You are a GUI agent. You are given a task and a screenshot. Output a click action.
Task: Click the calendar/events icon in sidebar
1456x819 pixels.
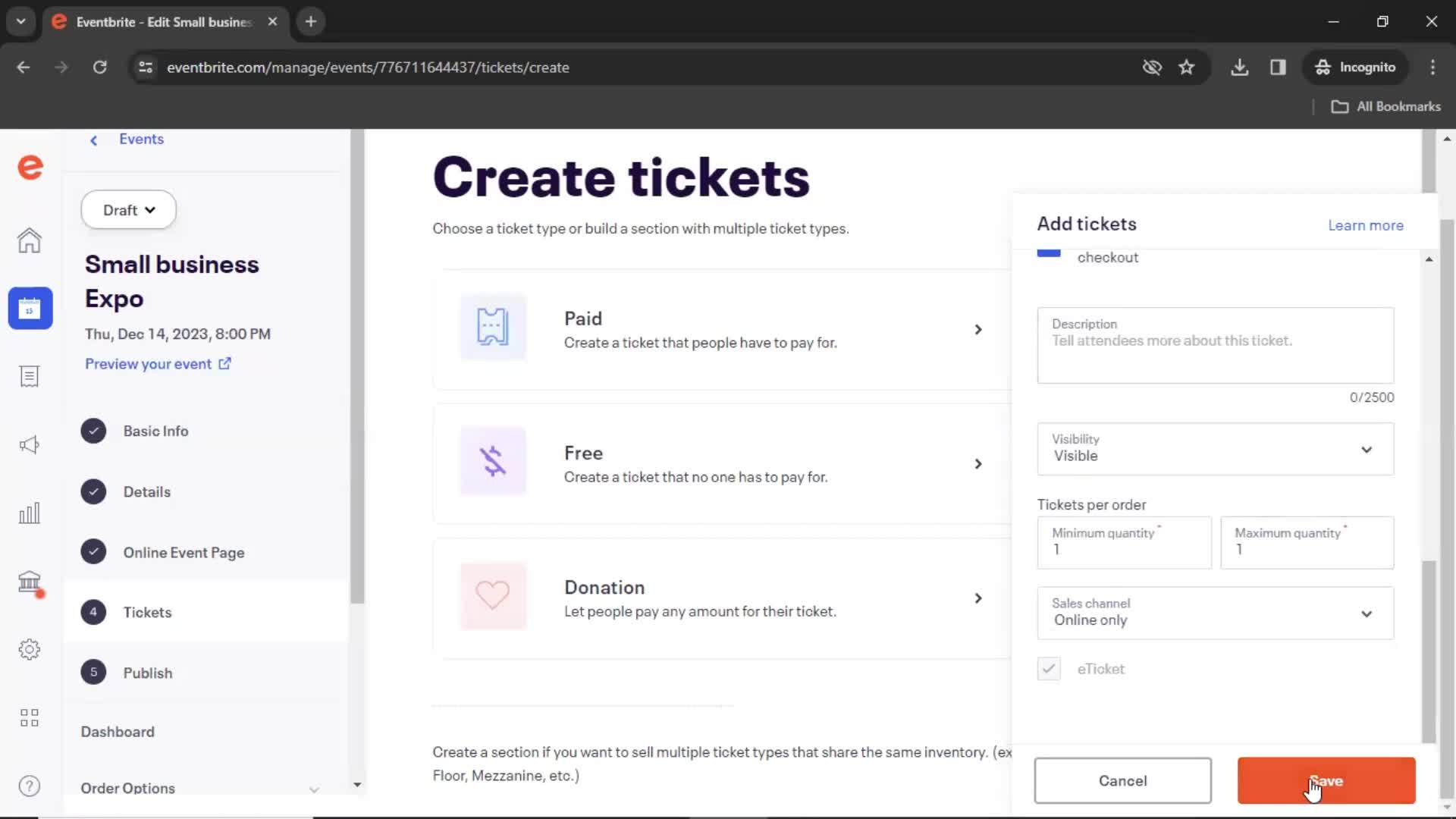coord(30,308)
